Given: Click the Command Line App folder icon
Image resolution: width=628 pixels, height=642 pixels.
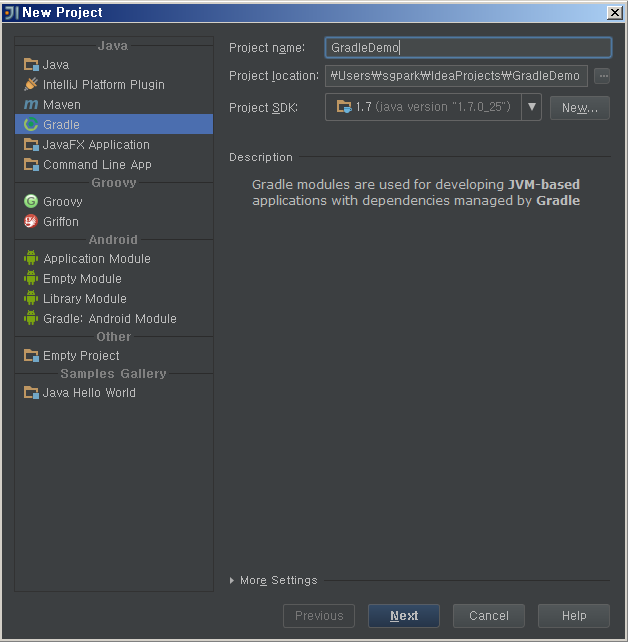Looking at the screenshot, I should [31, 165].
